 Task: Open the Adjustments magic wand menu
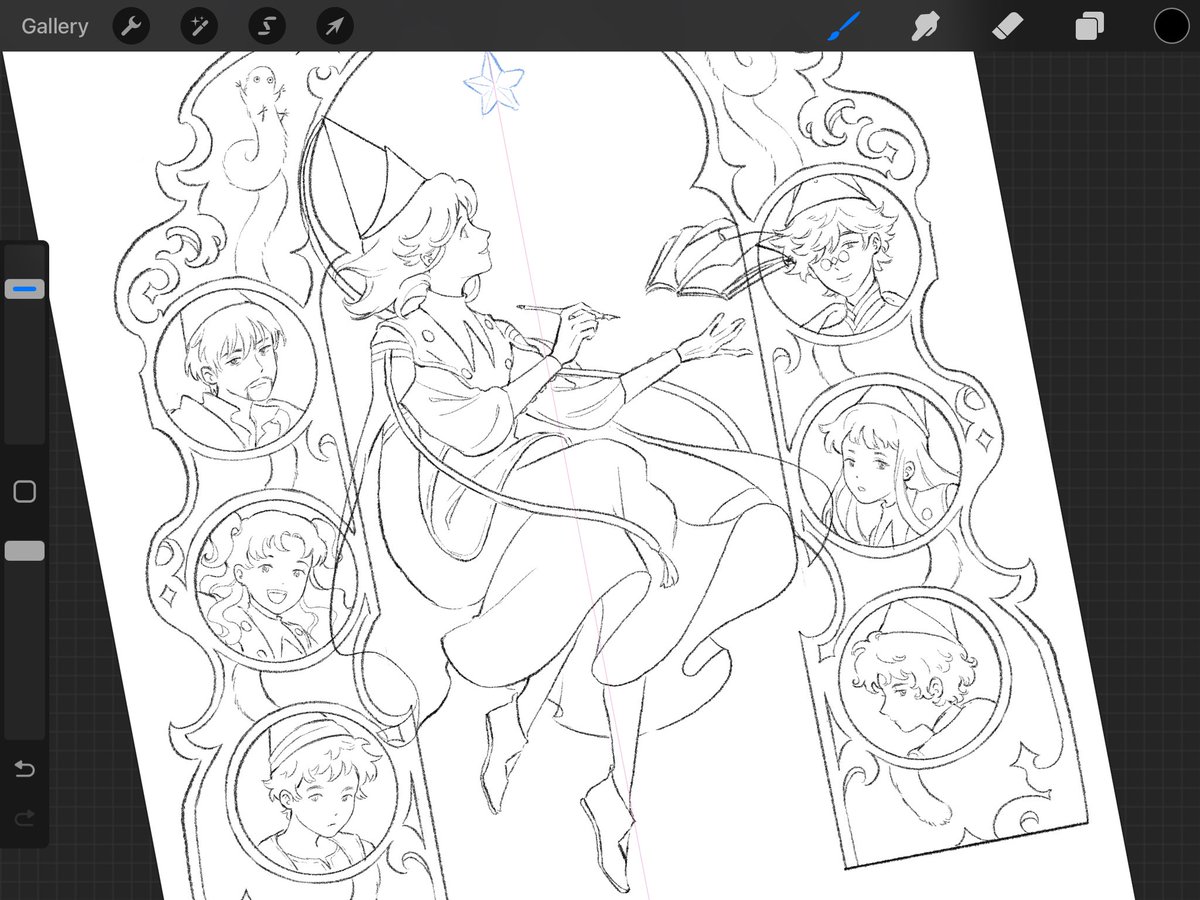pos(199,26)
